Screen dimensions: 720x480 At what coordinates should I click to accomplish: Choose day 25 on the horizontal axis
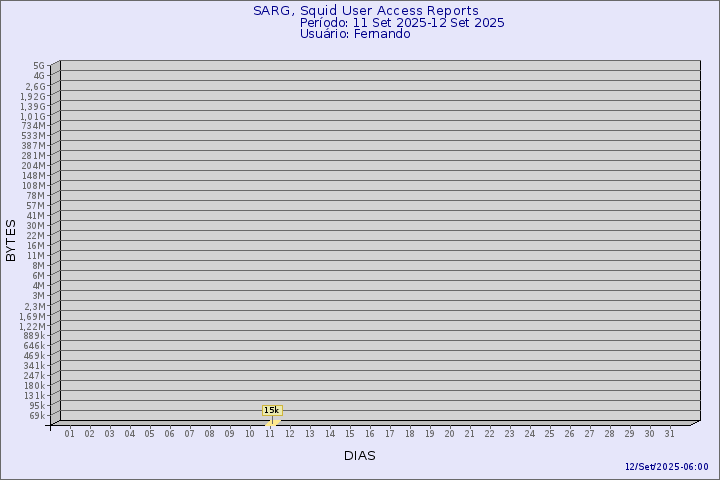[x=550, y=433]
